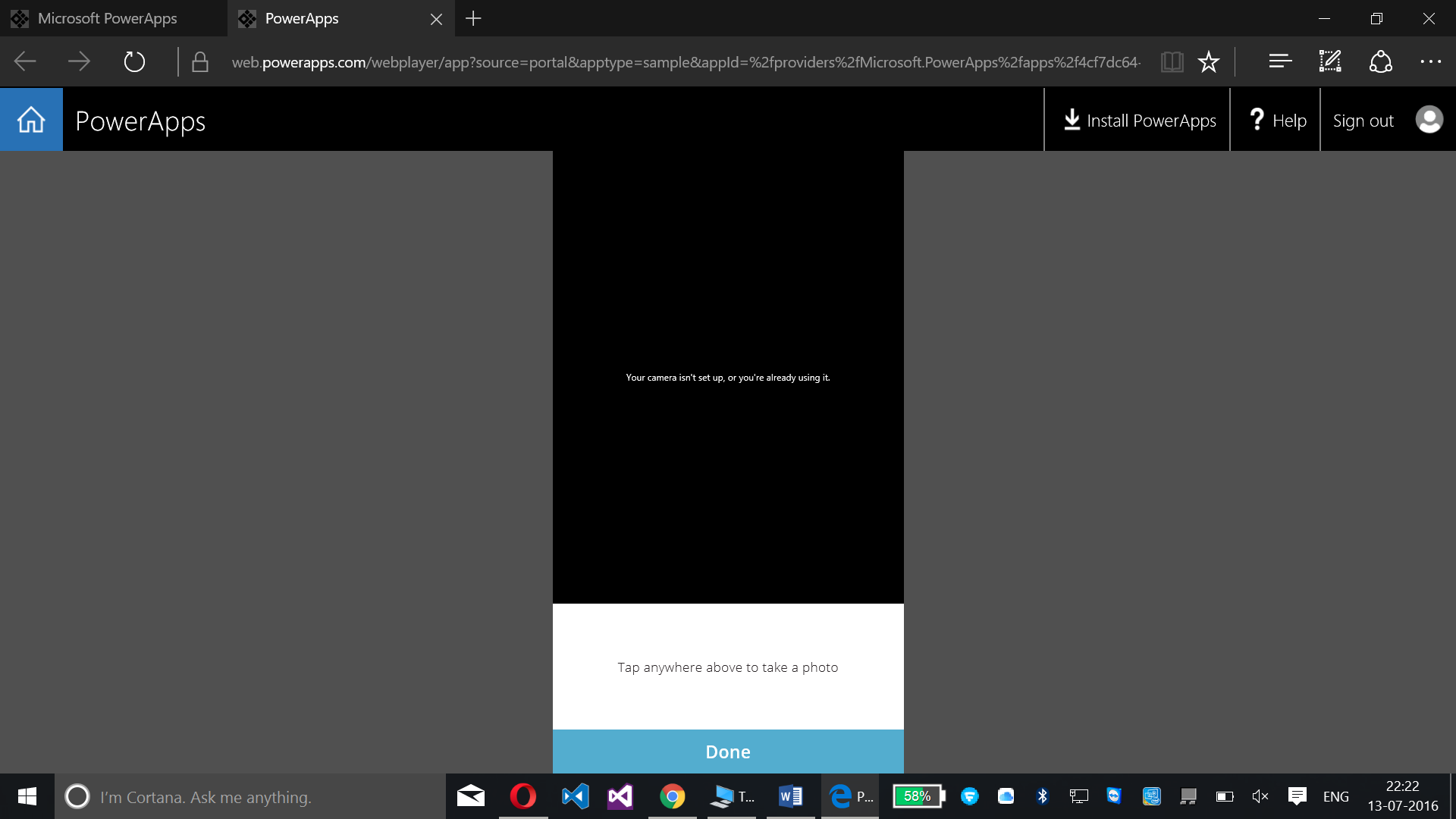The height and width of the screenshot is (819, 1456).
Task: Click the address bar URL
Action: point(686,62)
